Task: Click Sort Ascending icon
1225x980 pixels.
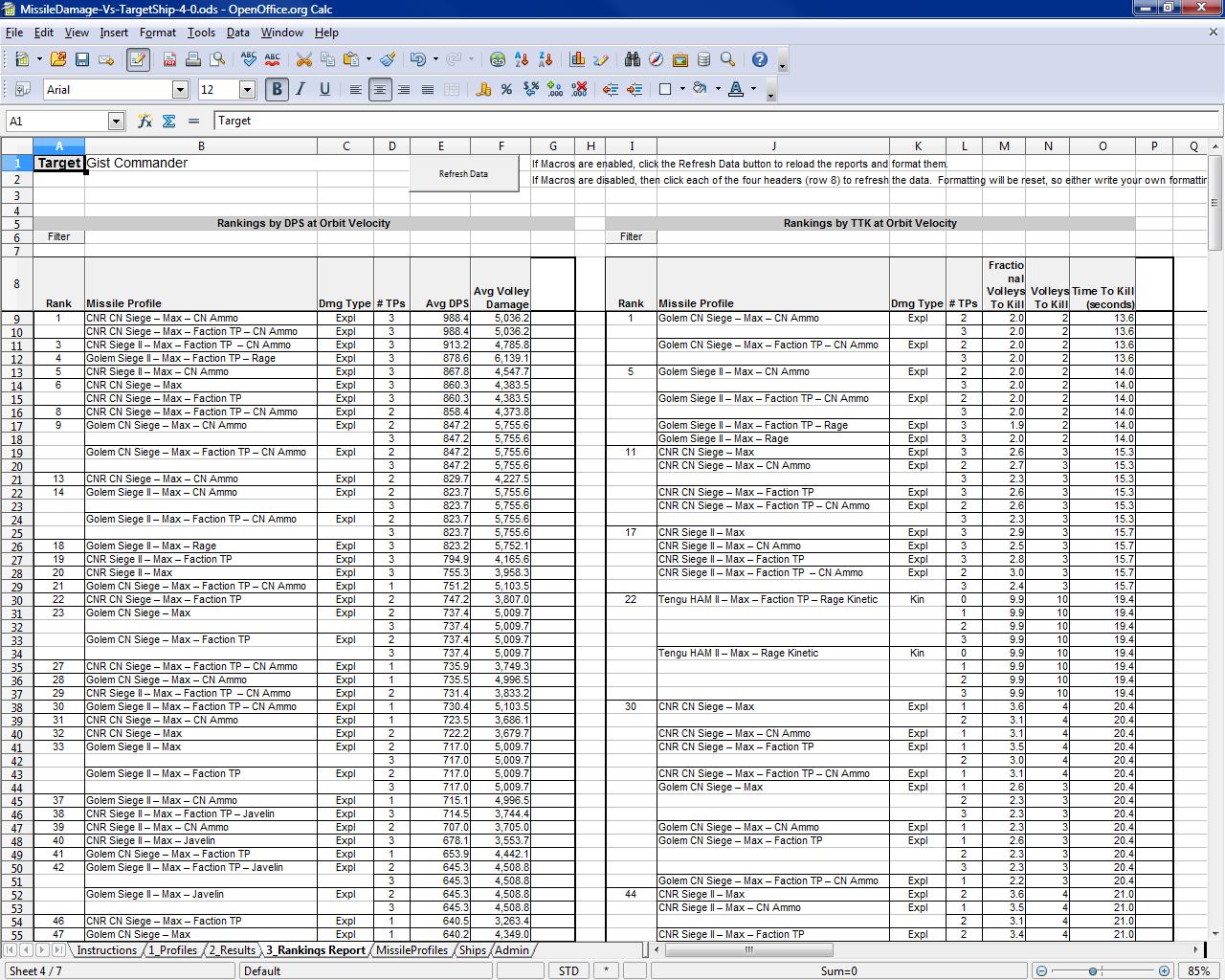Action: [x=522, y=59]
